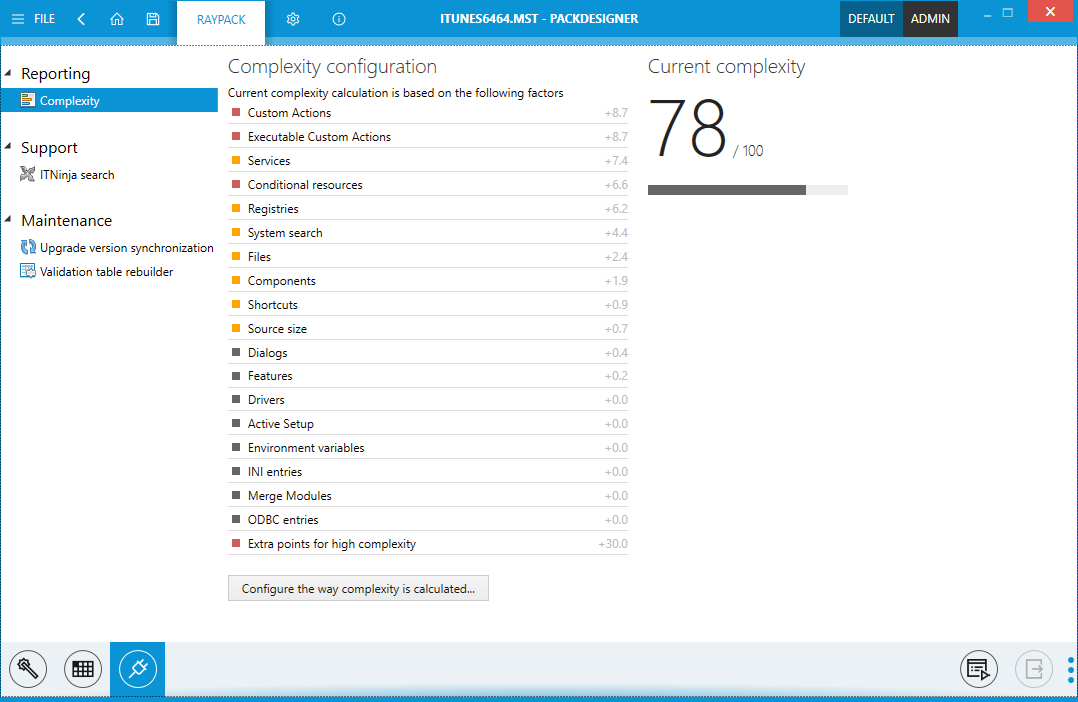Click the Home icon in the title bar

point(117,19)
